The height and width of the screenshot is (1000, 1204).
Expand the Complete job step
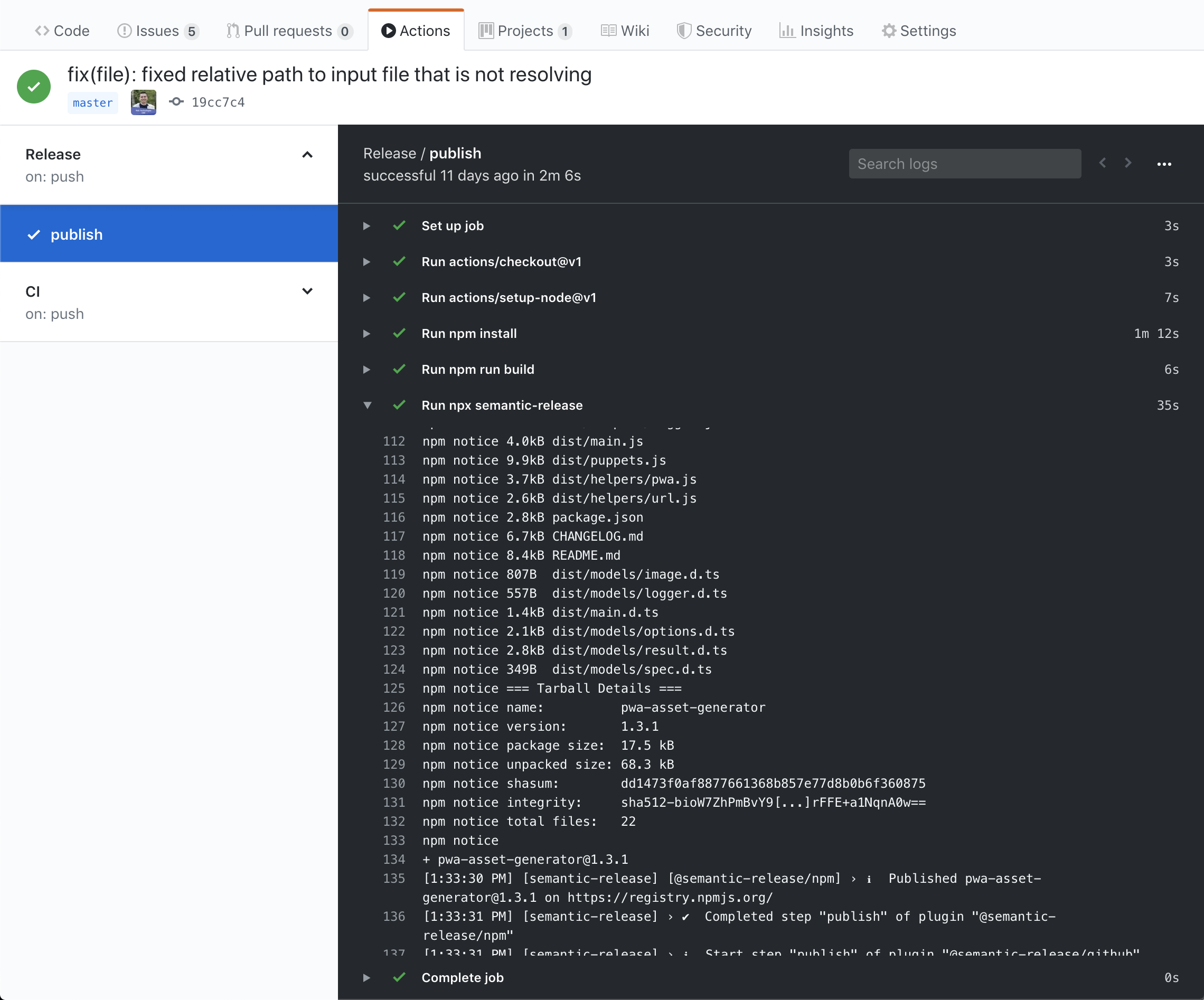[367, 978]
